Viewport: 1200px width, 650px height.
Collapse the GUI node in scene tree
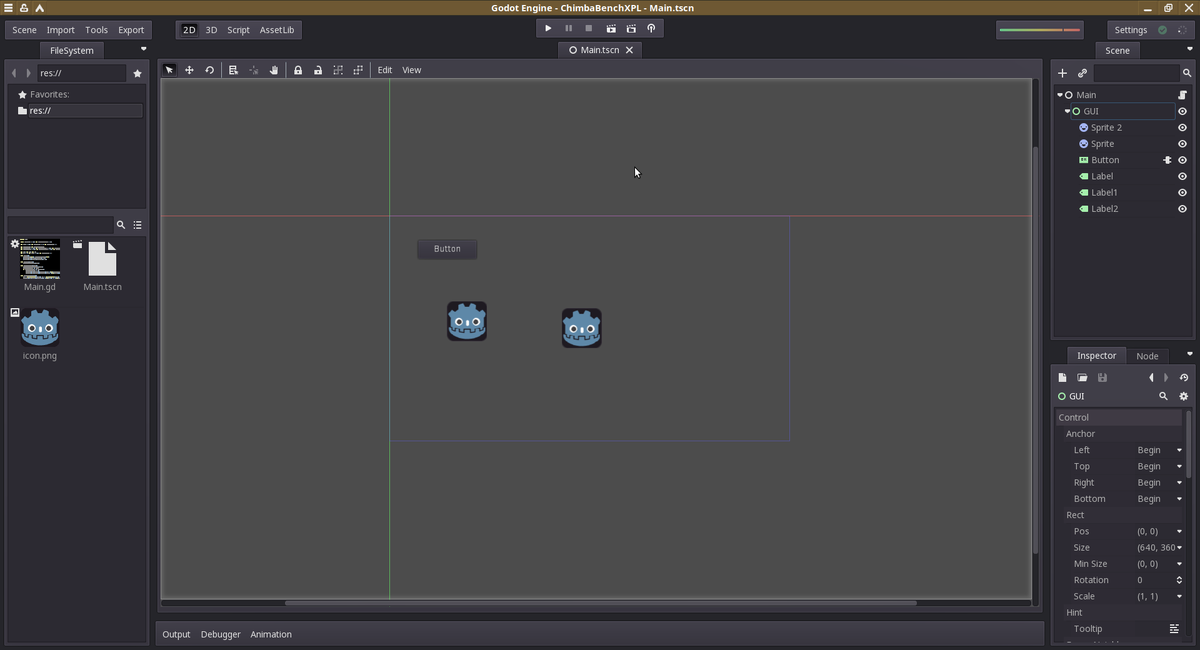[1068, 111]
